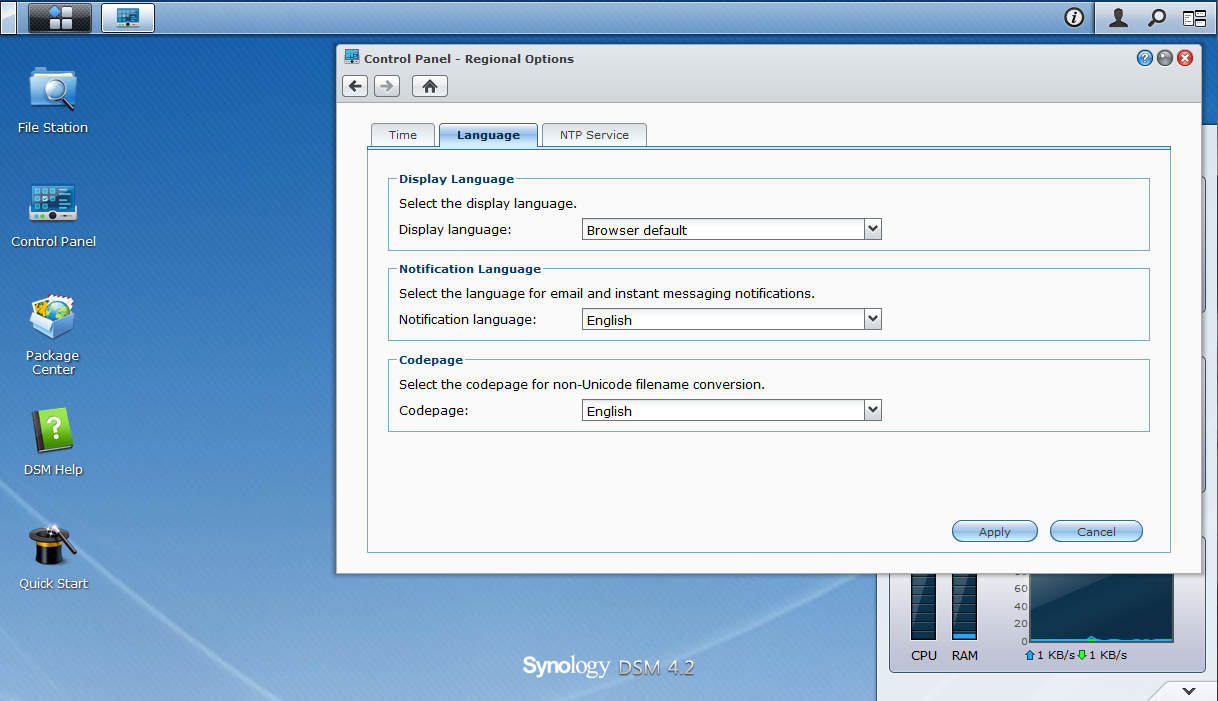
Task: Click the Codepage English field
Action: (723, 411)
